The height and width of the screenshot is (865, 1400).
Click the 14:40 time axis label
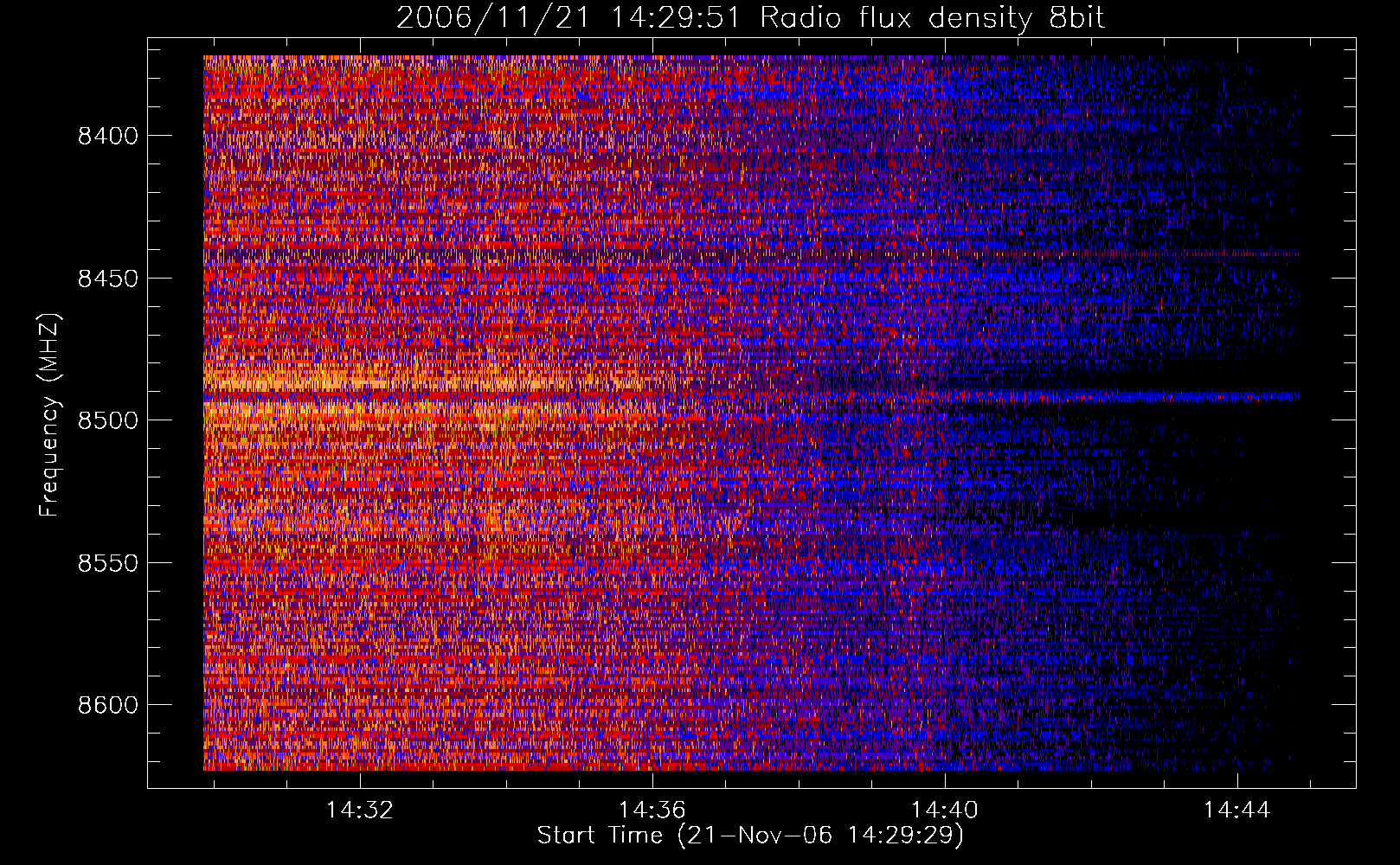click(945, 810)
